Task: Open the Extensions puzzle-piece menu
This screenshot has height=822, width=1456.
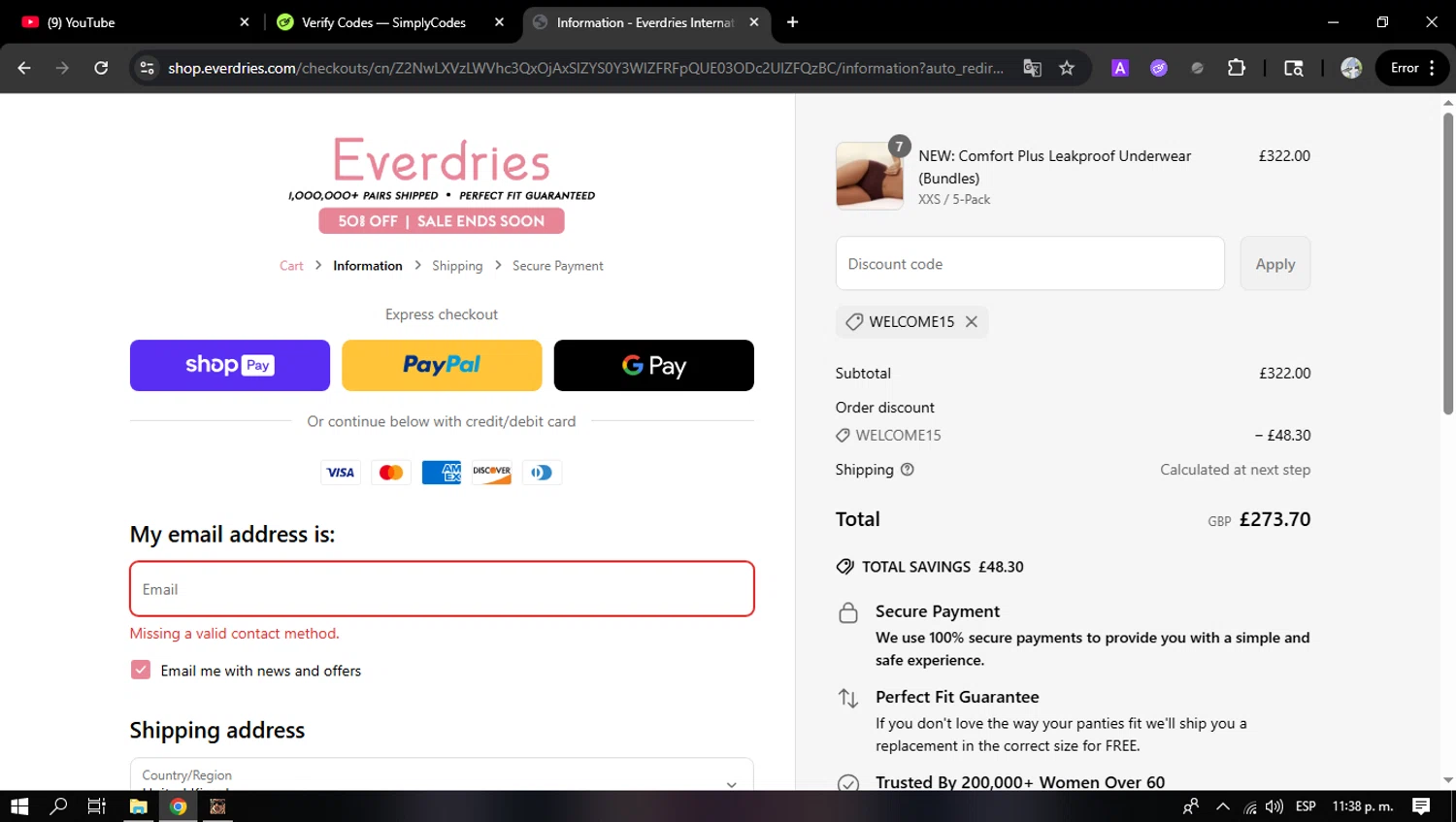Action: (1236, 68)
